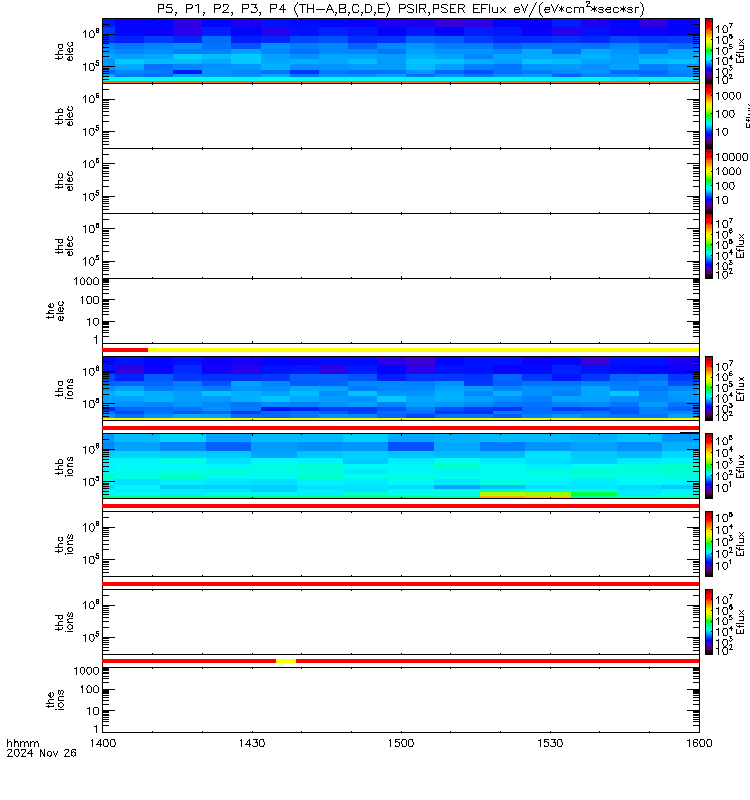Click the empty the ions plot panel
This screenshot has width=750, height=800.
401,700
